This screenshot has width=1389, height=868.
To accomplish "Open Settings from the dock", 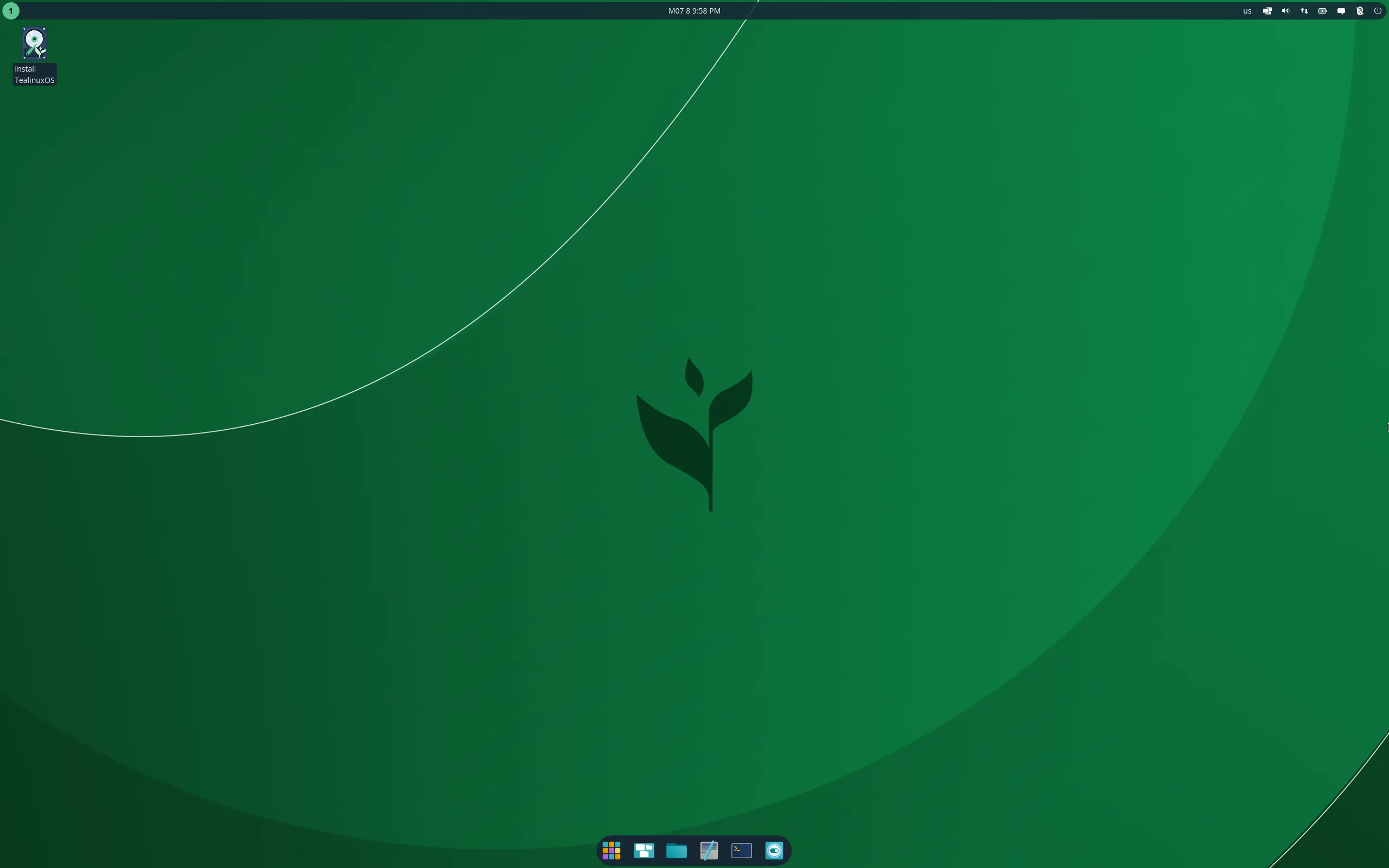I will (x=774, y=850).
